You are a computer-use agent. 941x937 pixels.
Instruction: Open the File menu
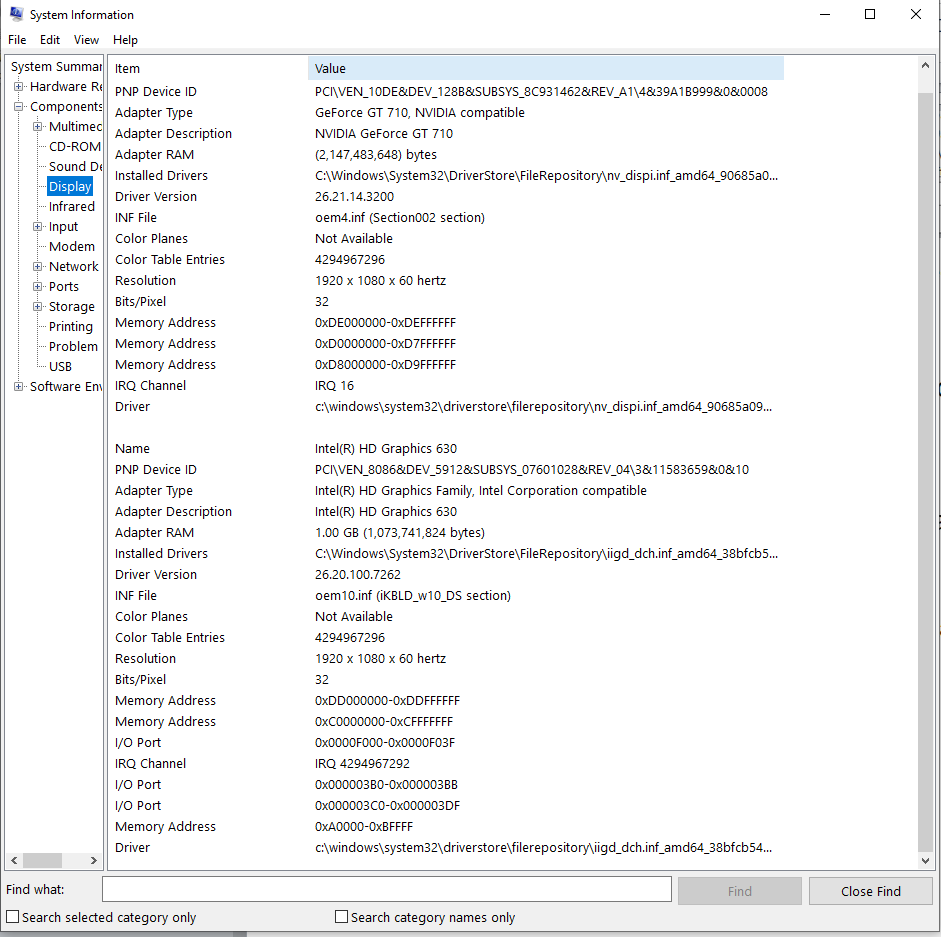(x=17, y=40)
